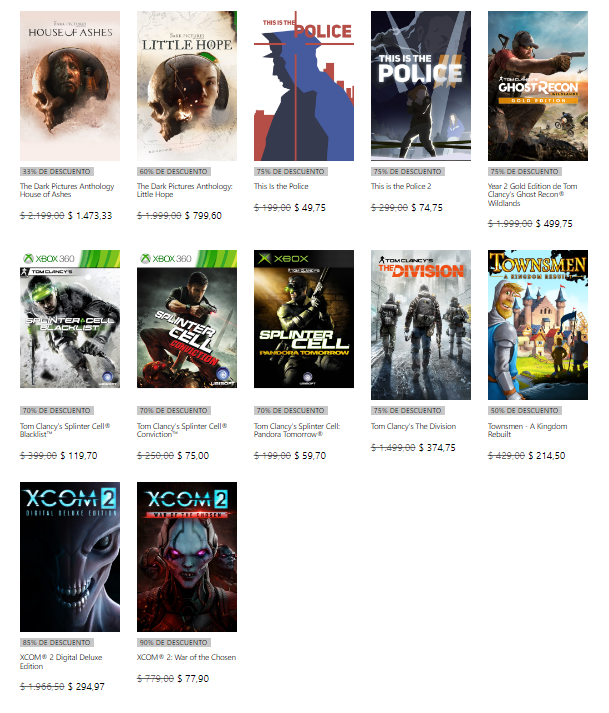Open Ghost Recon Wildlands Gold Edition cover

click(x=538, y=86)
